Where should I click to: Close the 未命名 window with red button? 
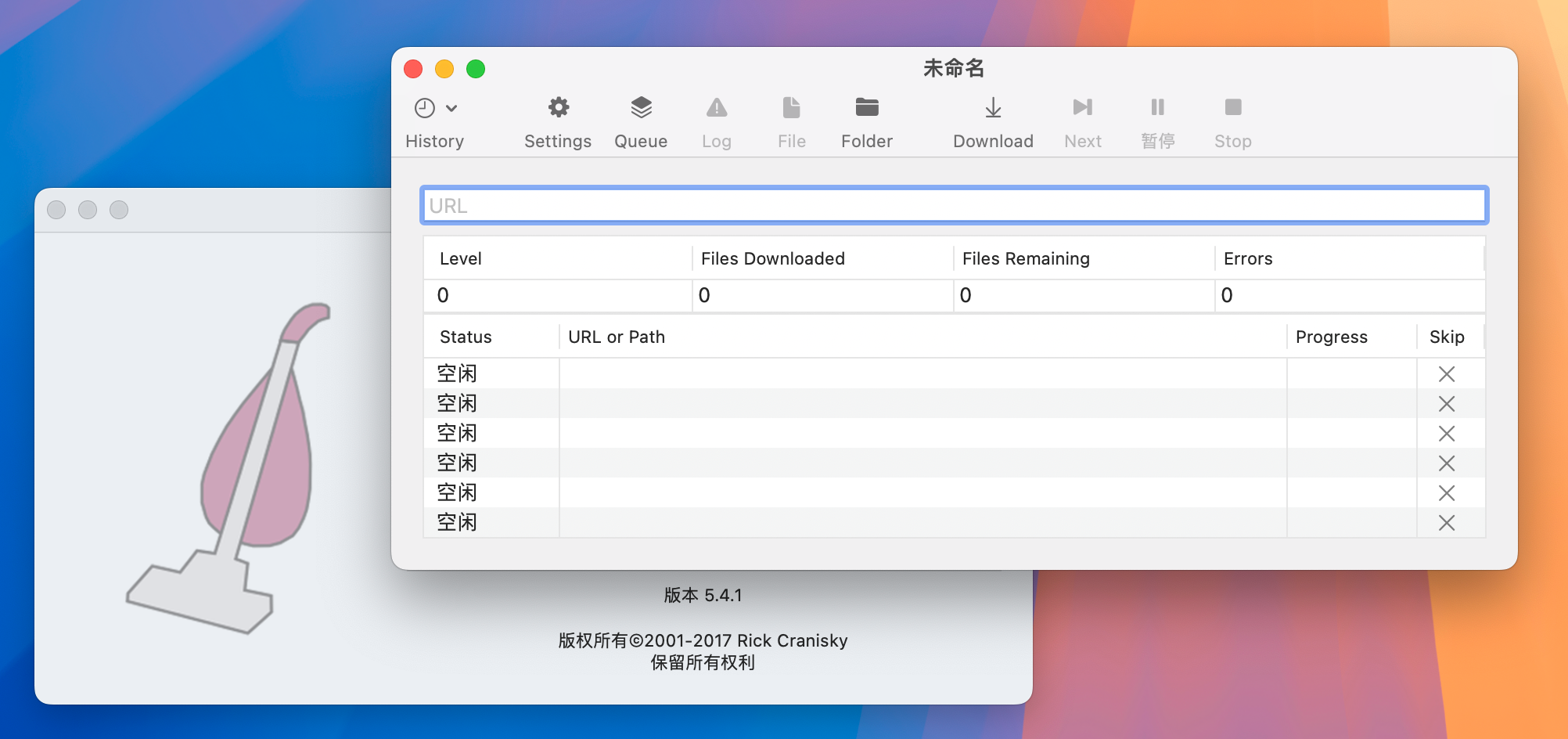coord(413,69)
